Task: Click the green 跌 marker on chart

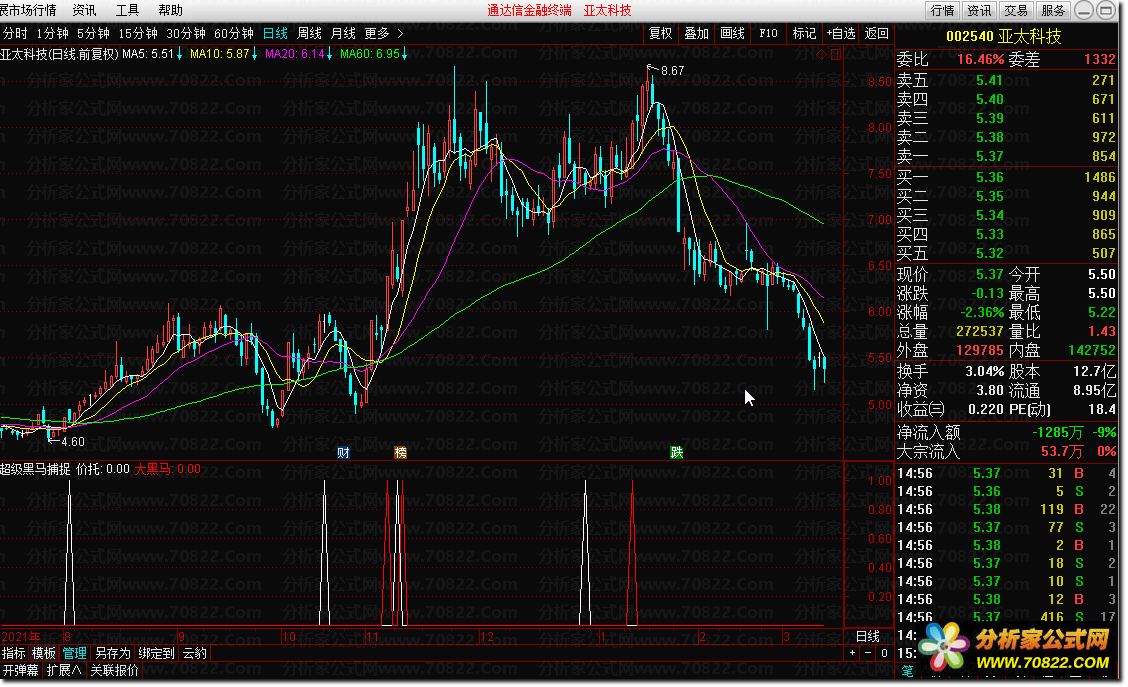Action: pos(676,452)
